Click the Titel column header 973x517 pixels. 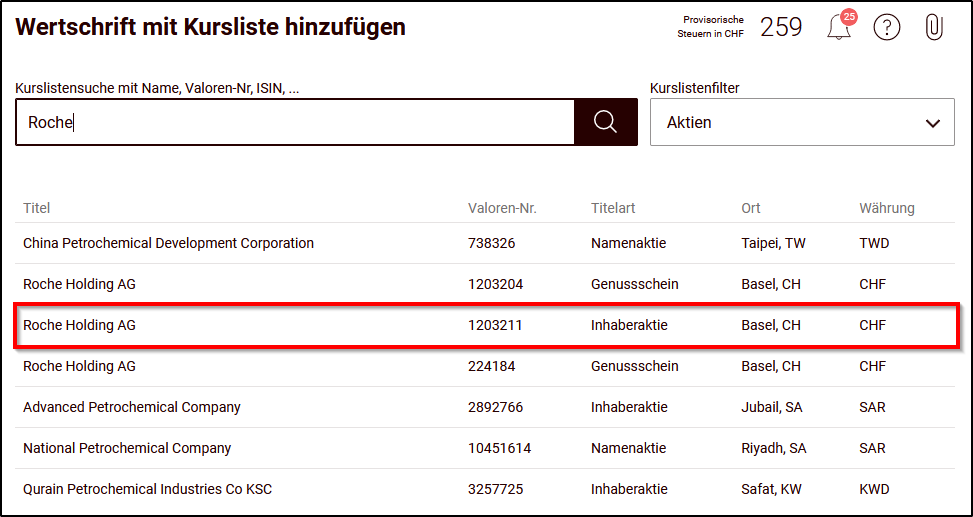[37, 208]
